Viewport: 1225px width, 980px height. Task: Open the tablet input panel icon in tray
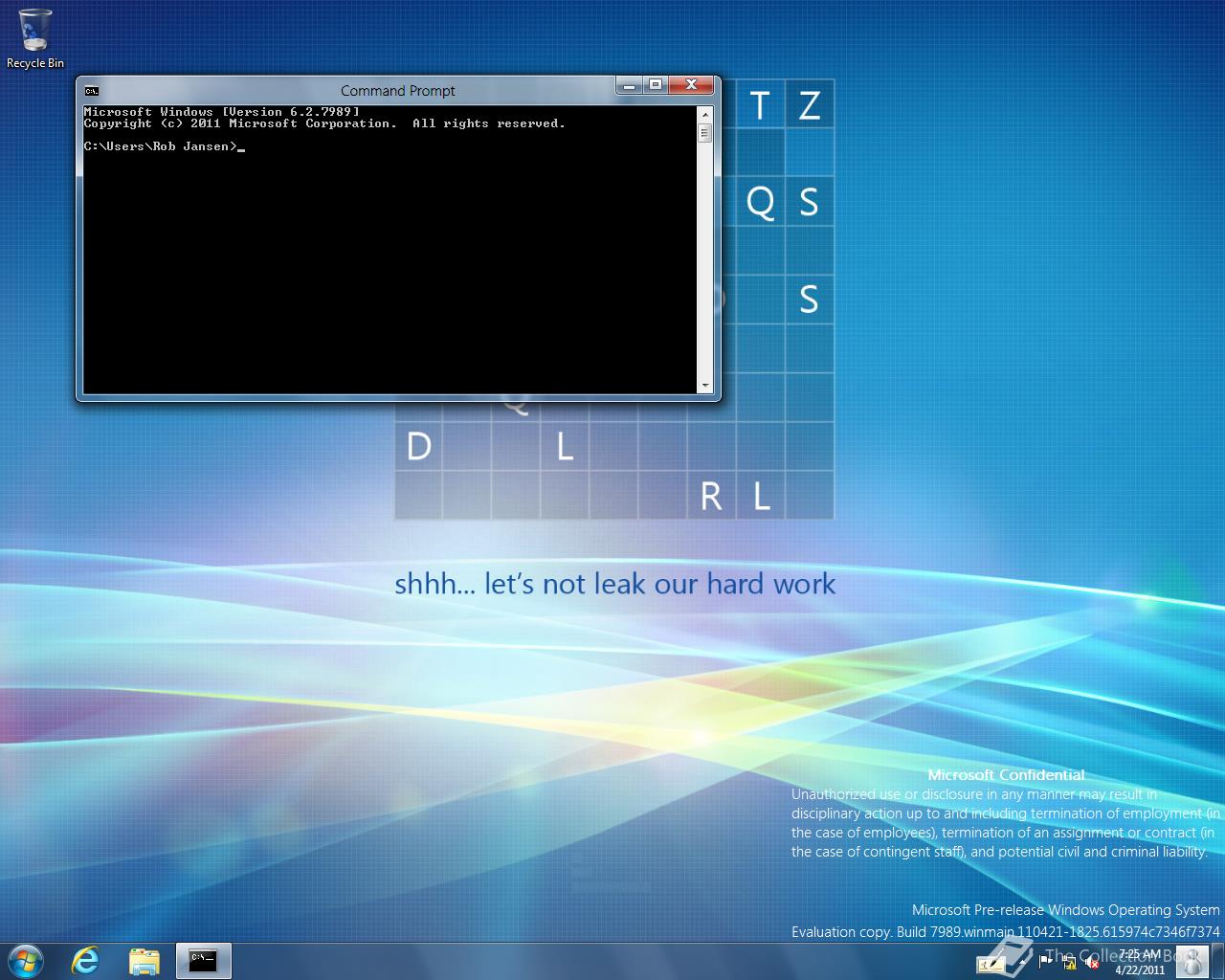click(991, 964)
